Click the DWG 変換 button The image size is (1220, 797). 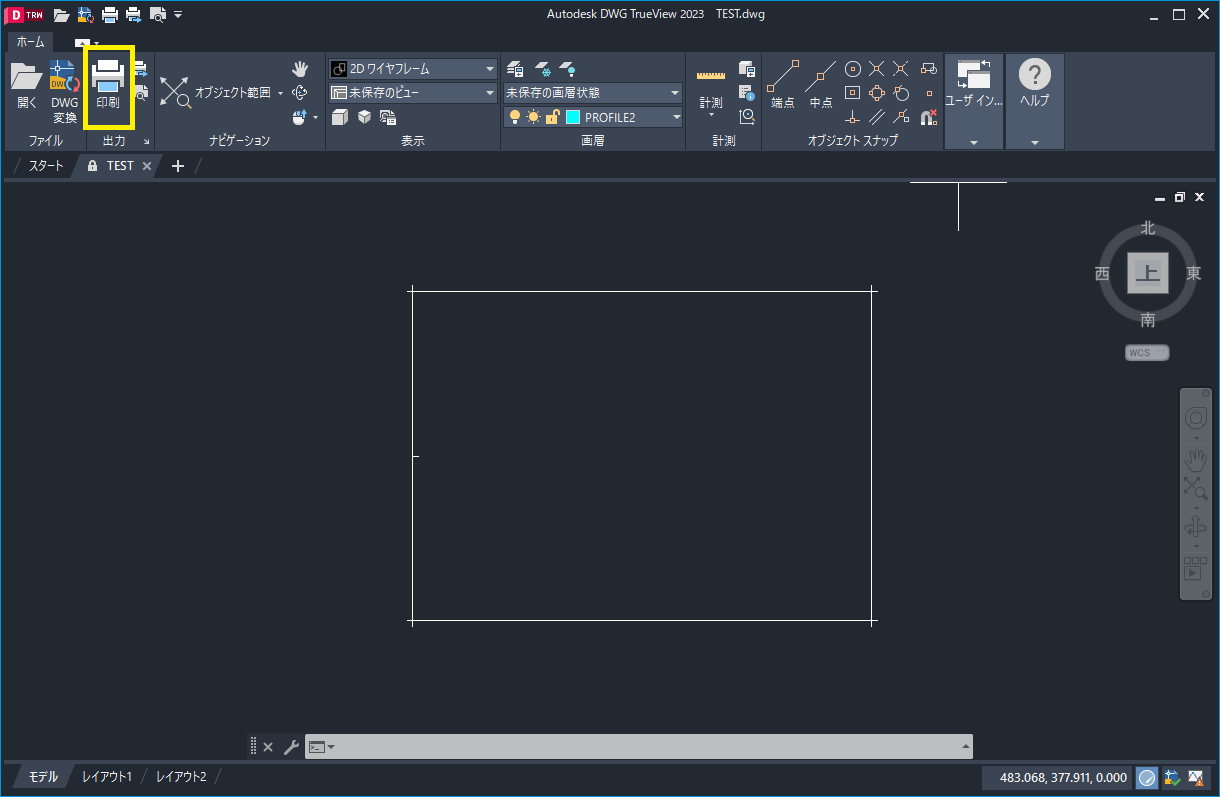click(x=64, y=90)
